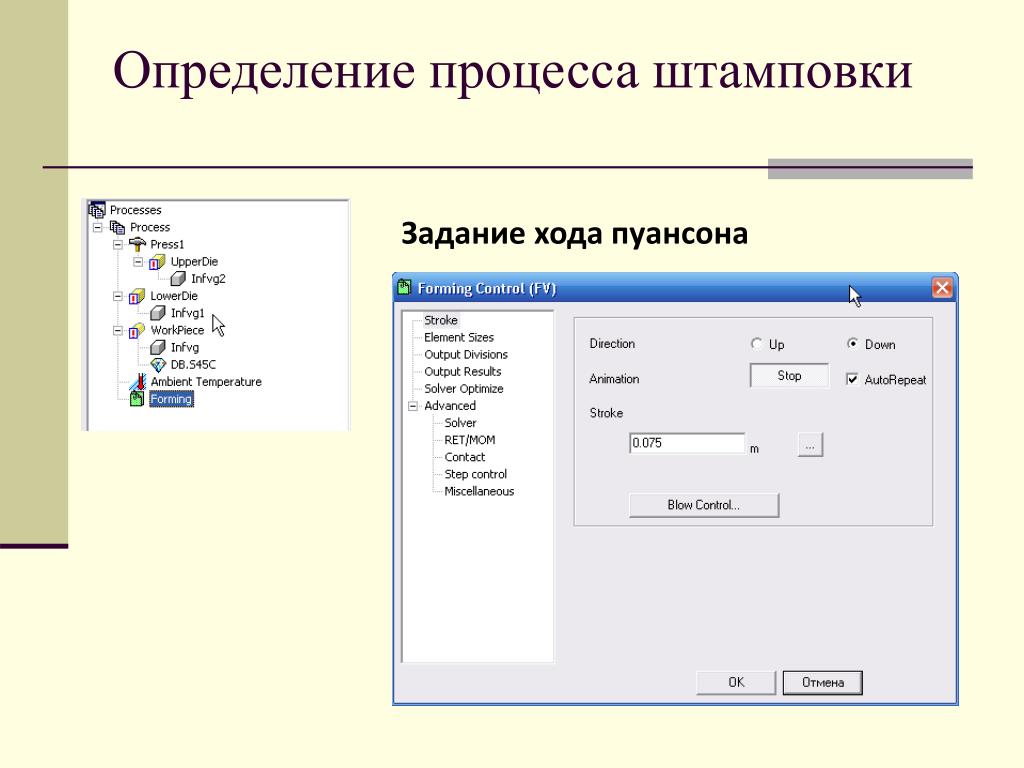This screenshot has height=768, width=1024.
Task: Click the Process node icon
Action: pyautogui.click(x=117, y=227)
